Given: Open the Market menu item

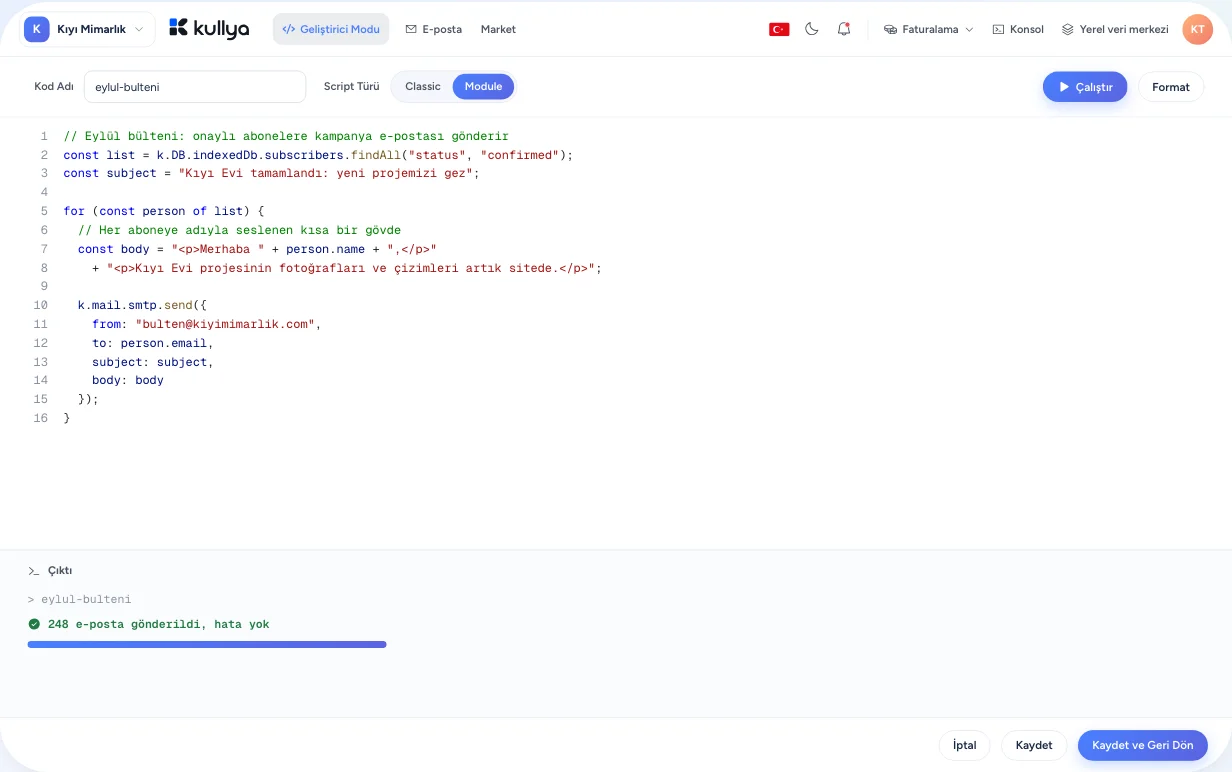Looking at the screenshot, I should click(x=498, y=29).
